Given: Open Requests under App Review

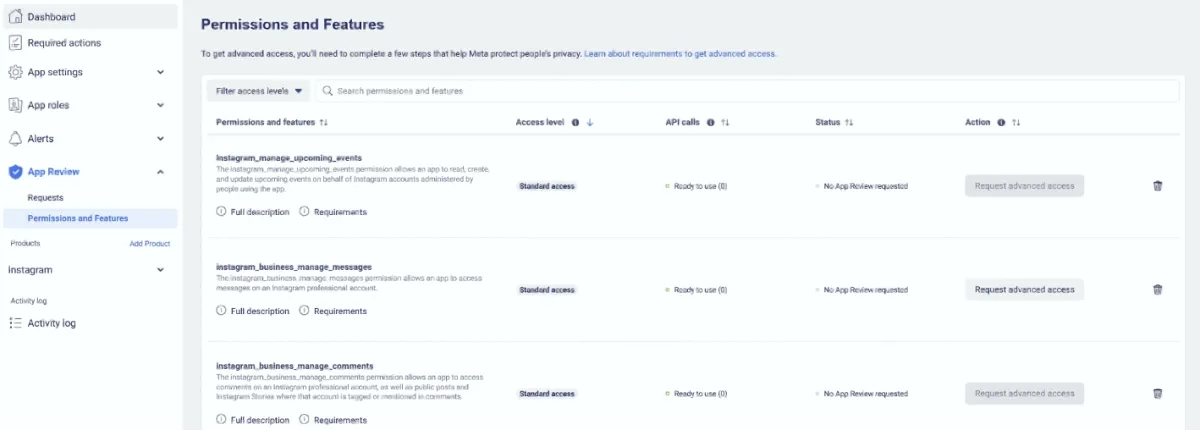Looking at the screenshot, I should pyautogui.click(x=46, y=198).
